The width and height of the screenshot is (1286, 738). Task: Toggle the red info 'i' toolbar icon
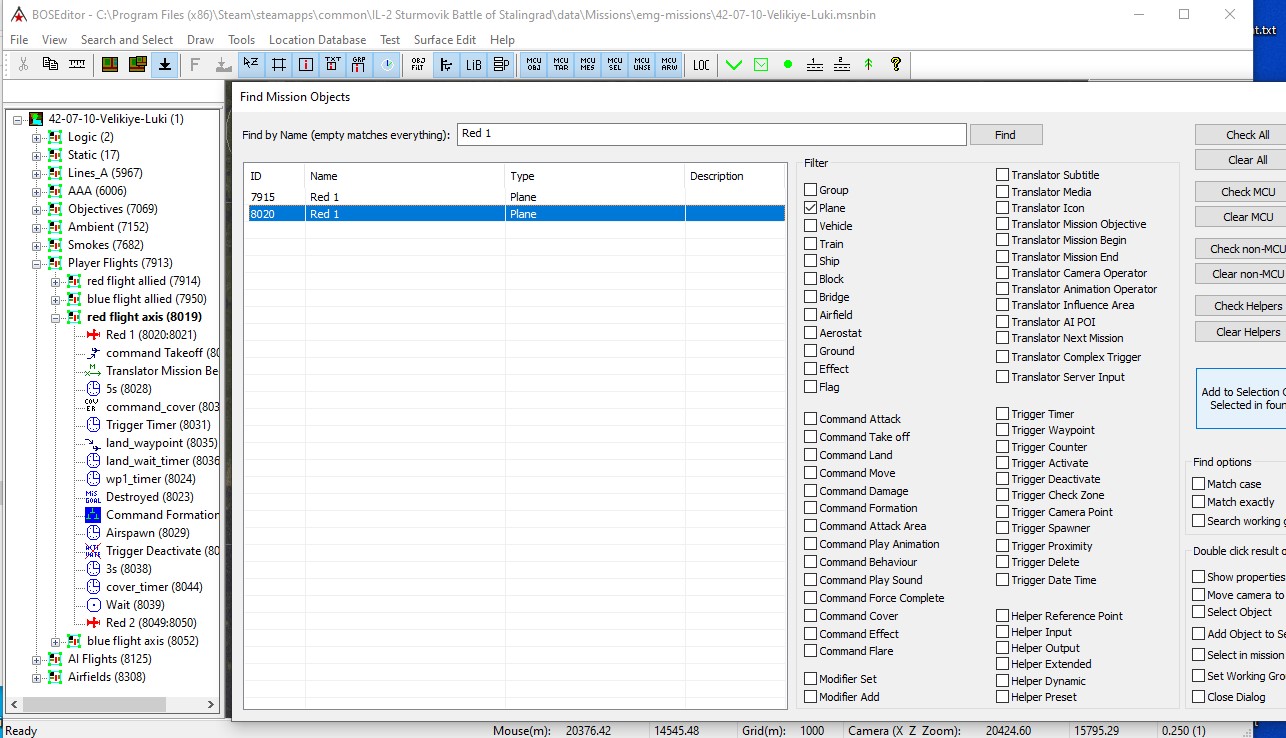click(305, 64)
